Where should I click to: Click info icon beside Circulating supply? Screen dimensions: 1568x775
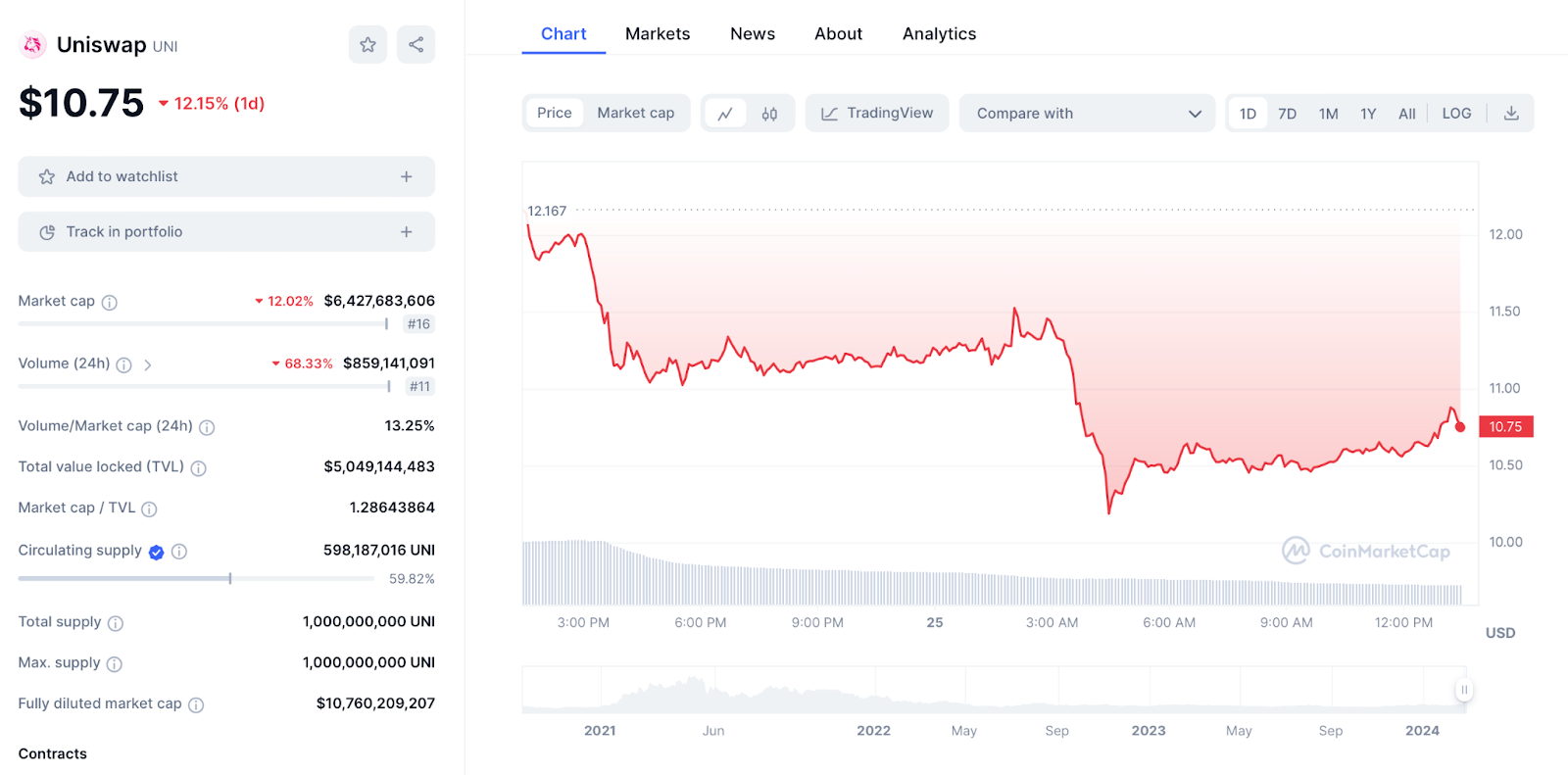[179, 552]
